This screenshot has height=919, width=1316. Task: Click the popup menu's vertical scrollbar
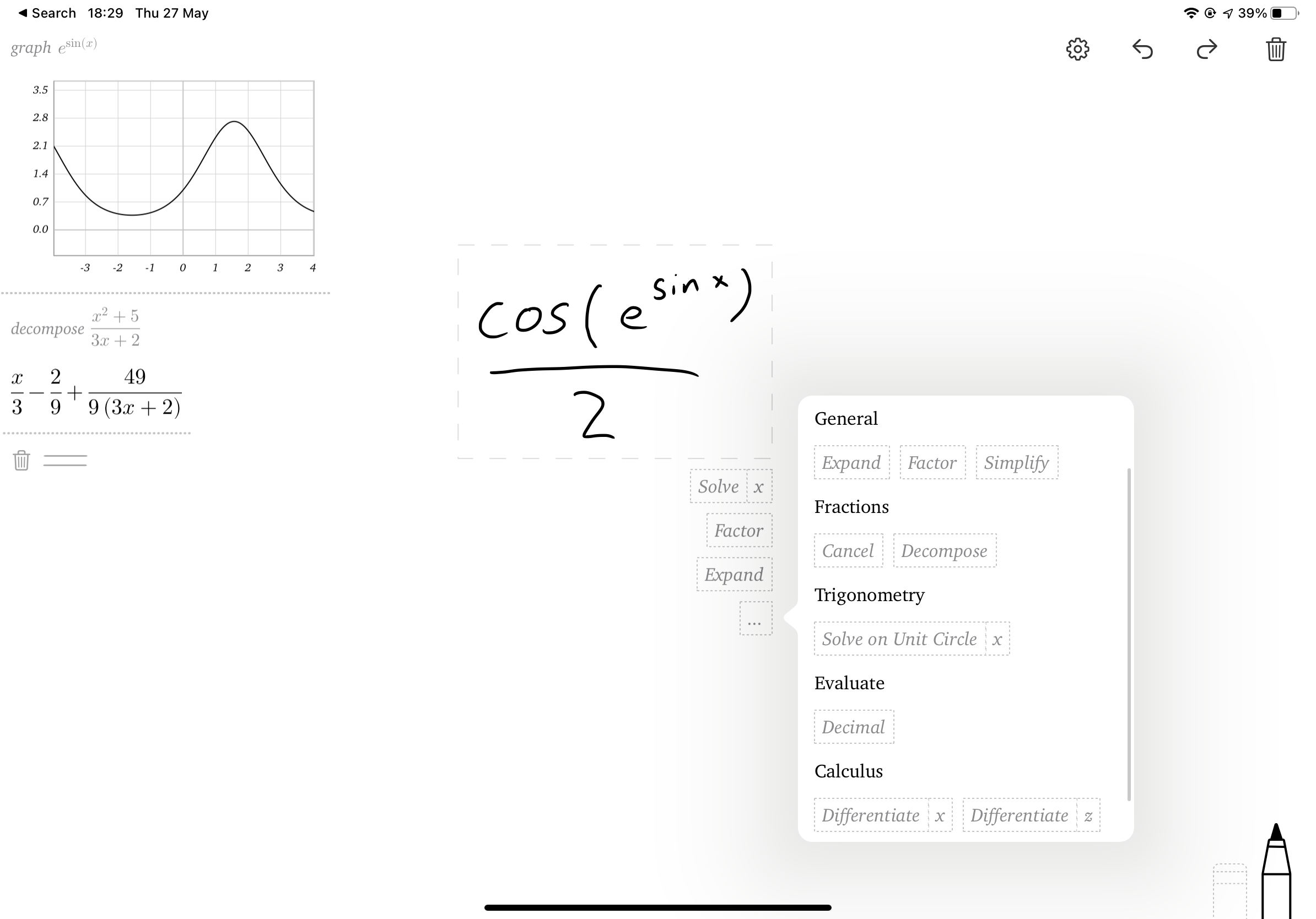pyautogui.click(x=1129, y=634)
